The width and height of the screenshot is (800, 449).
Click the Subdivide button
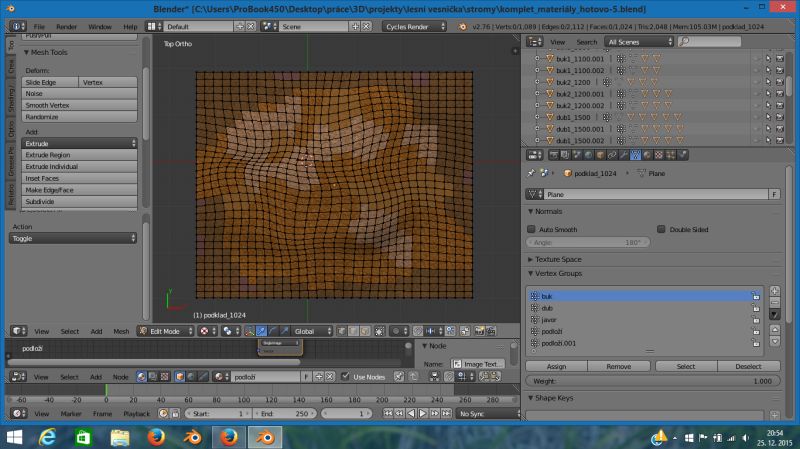point(80,202)
